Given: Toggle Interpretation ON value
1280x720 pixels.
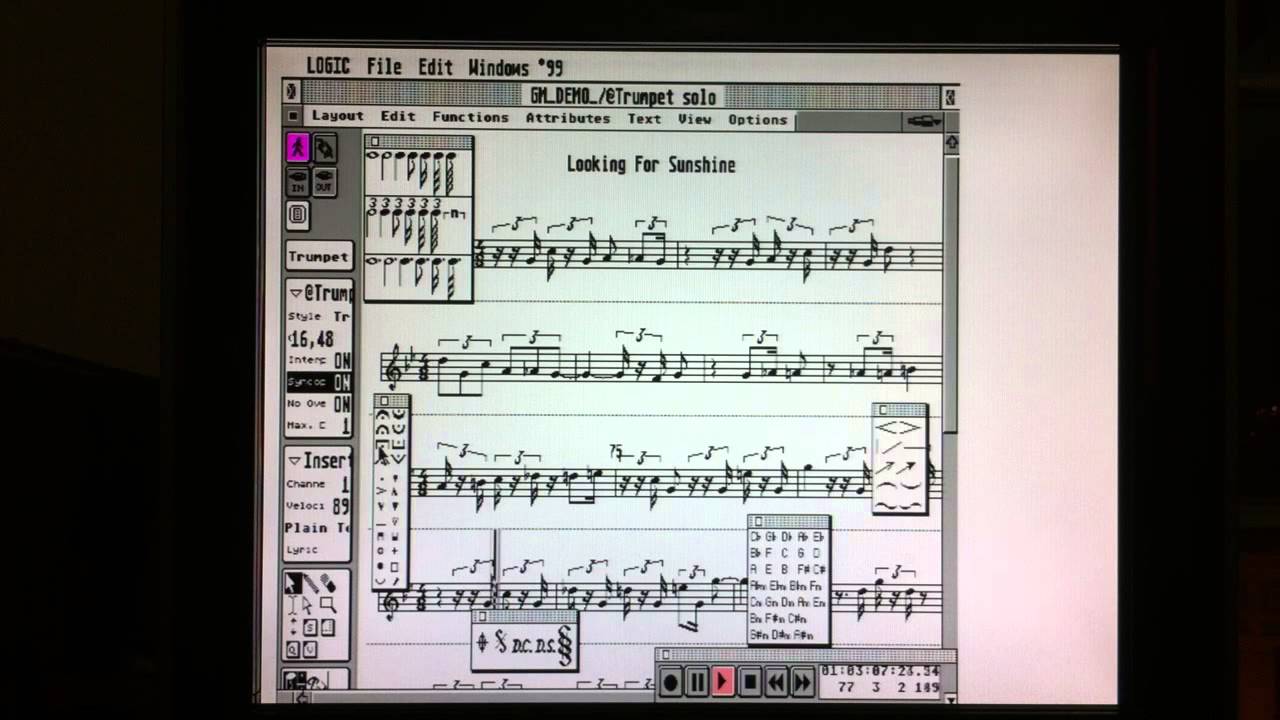Looking at the screenshot, I should 342,361.
